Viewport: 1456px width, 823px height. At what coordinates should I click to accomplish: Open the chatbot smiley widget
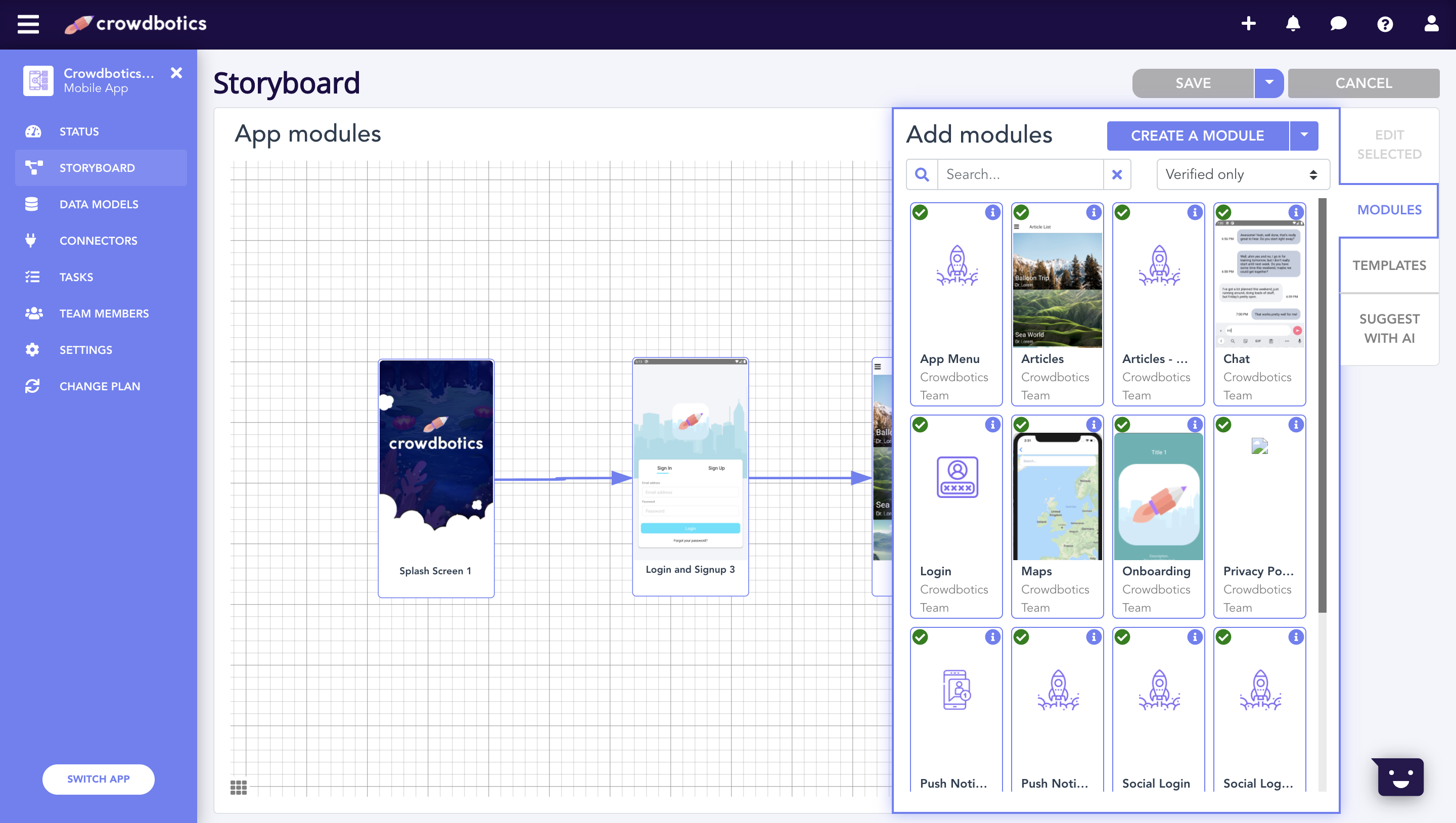[1400, 776]
